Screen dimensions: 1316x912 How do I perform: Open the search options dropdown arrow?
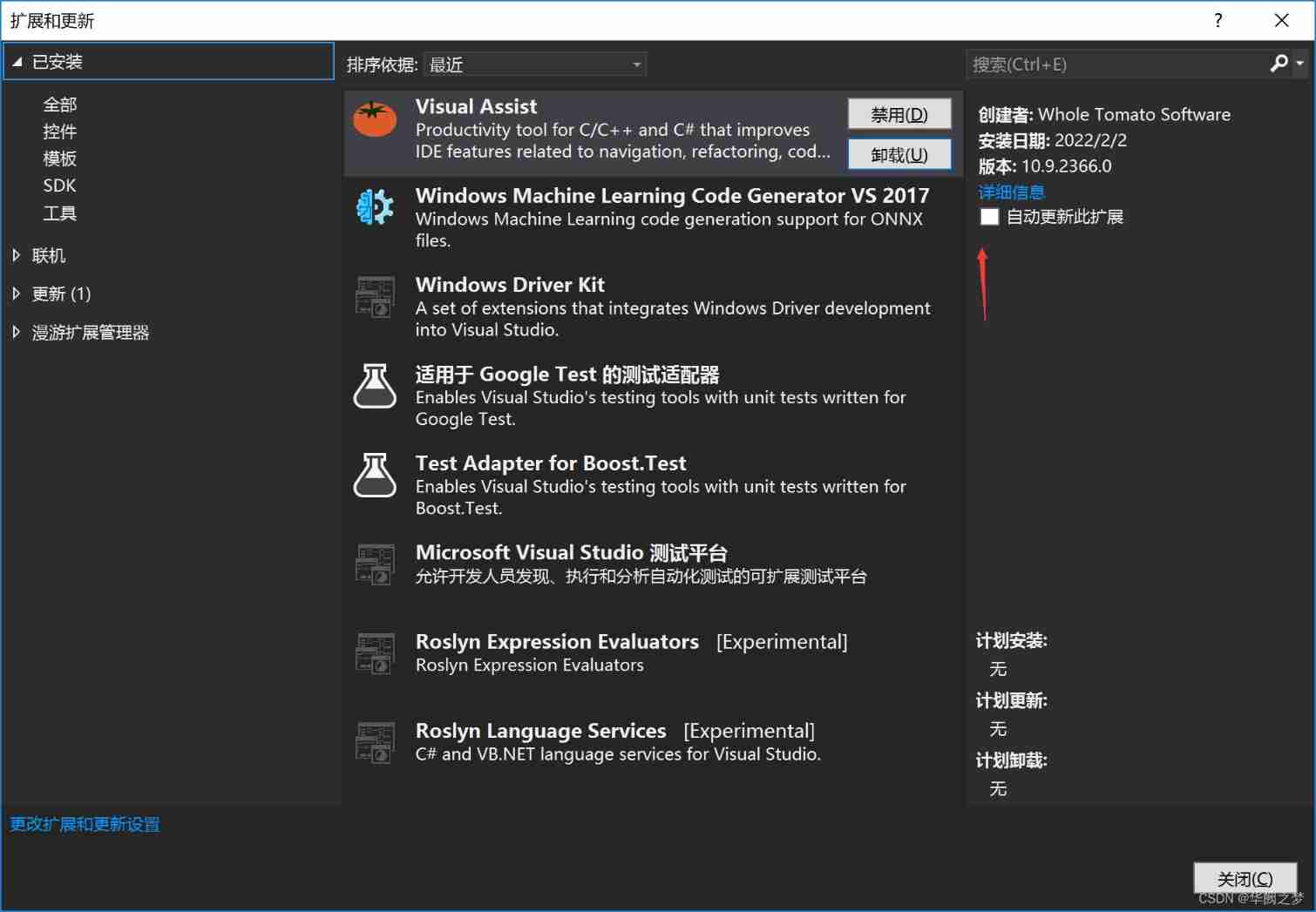pyautogui.click(x=1299, y=64)
